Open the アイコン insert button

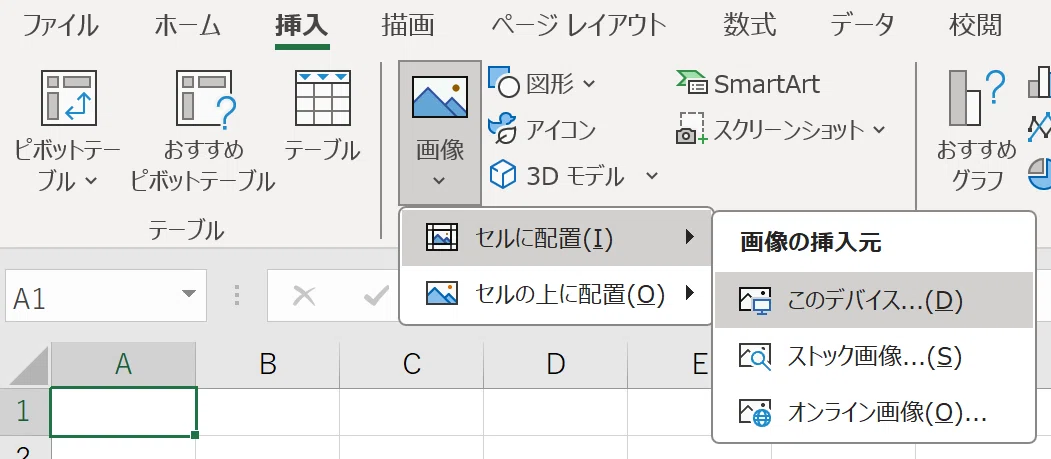tap(542, 129)
